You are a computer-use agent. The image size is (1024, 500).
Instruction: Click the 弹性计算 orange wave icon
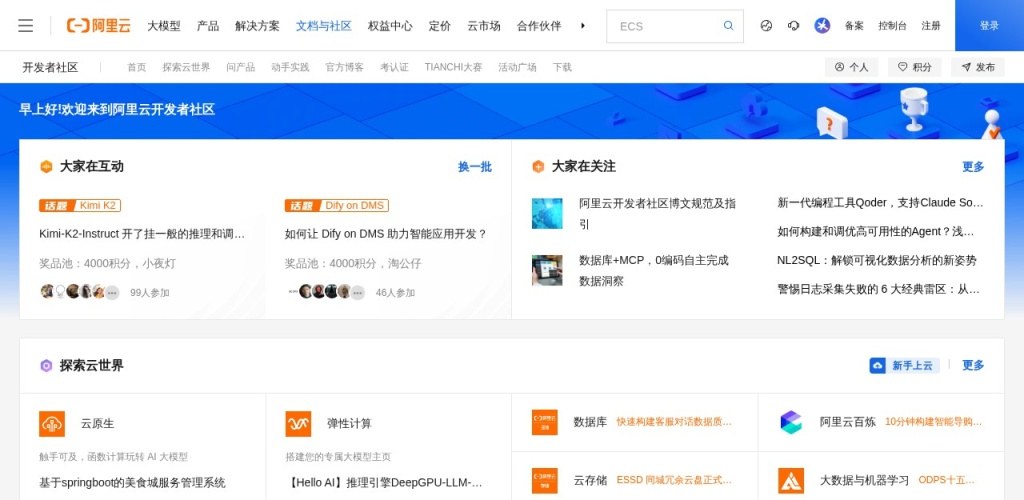pos(298,424)
